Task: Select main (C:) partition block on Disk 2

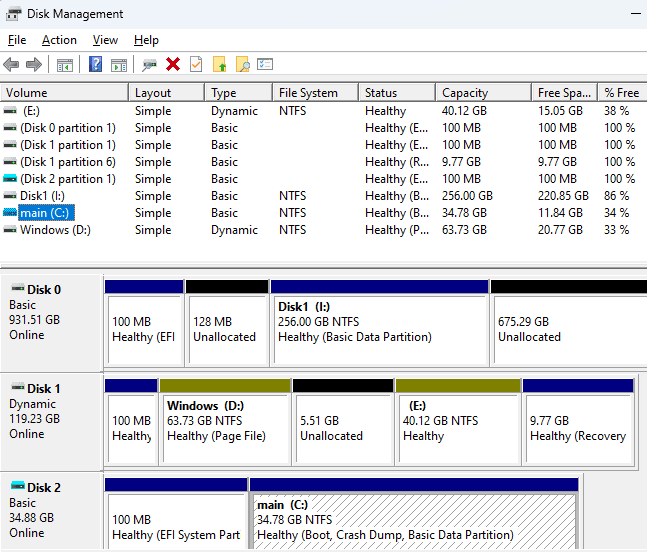Action: pos(414,514)
